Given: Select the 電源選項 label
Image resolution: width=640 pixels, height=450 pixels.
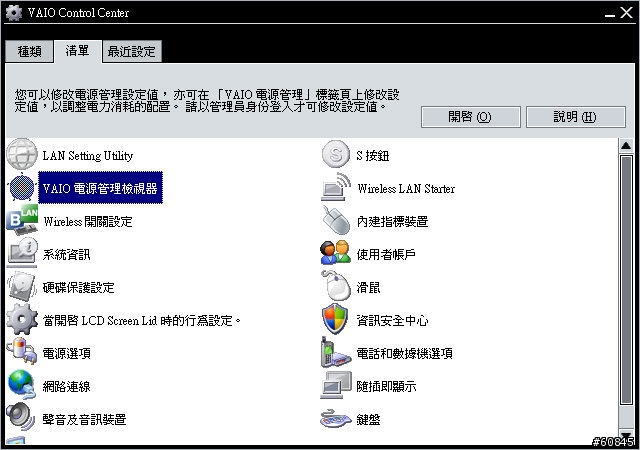Looking at the screenshot, I should (x=66, y=353).
